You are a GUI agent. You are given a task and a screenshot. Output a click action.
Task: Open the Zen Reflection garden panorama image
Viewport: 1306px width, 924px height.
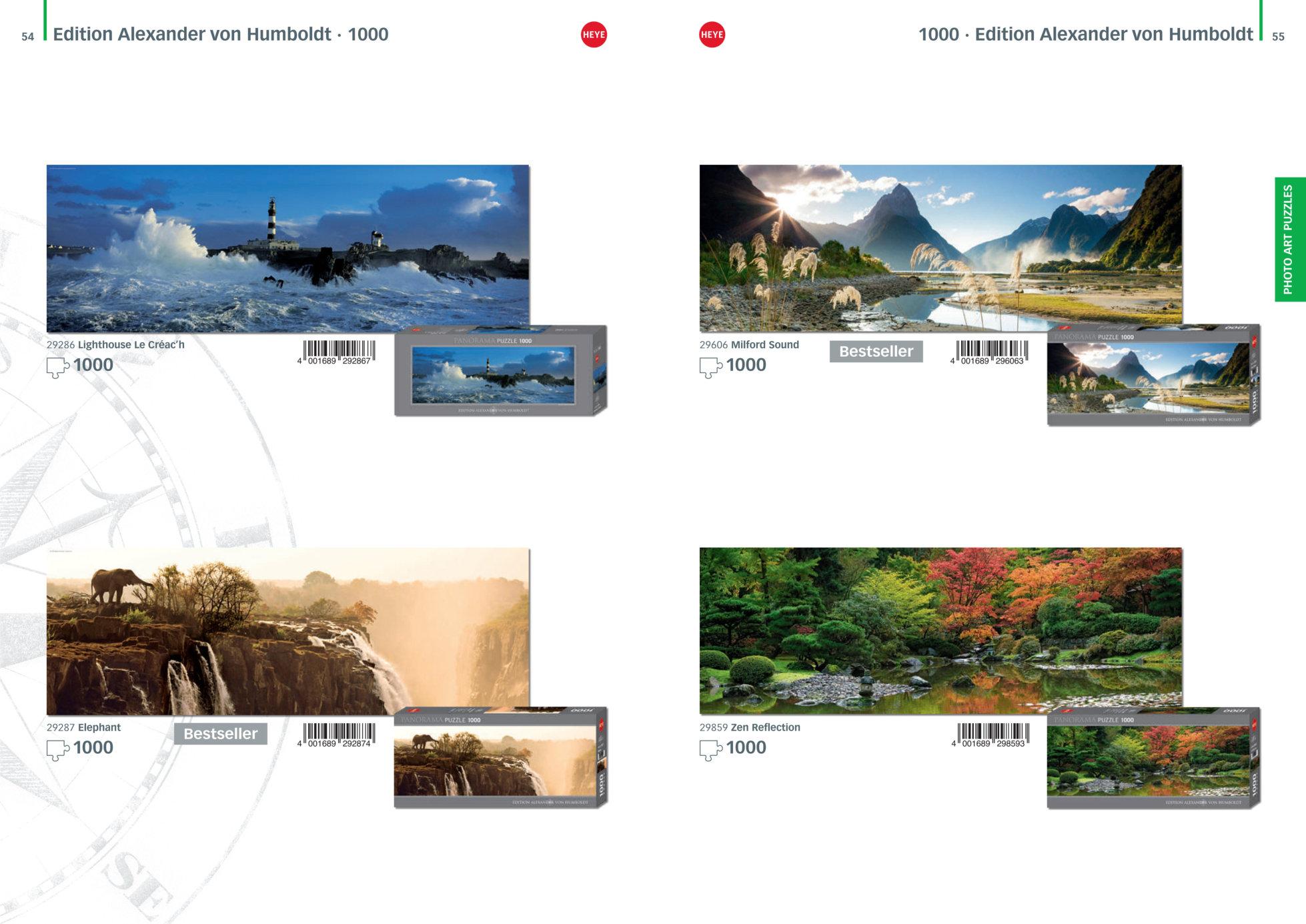tap(940, 630)
